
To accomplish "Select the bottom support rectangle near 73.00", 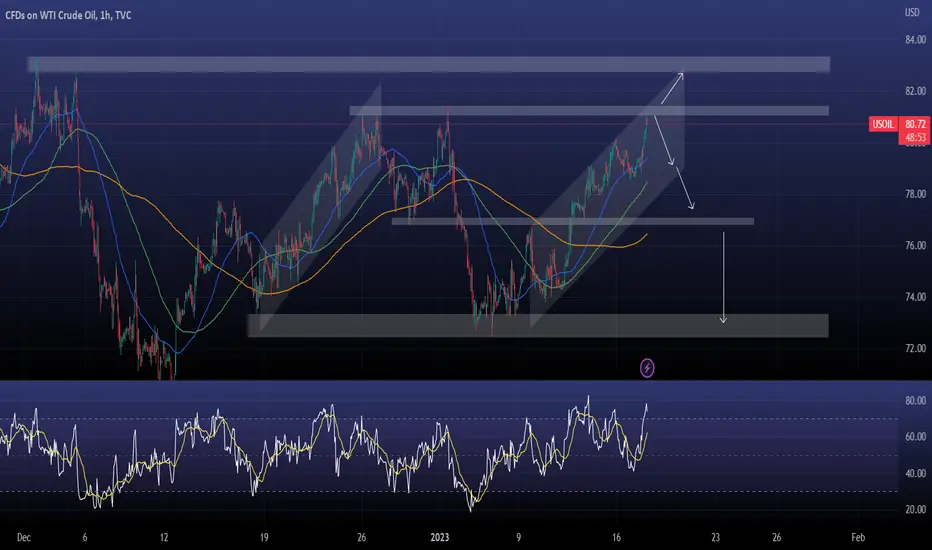I will point(538,325).
